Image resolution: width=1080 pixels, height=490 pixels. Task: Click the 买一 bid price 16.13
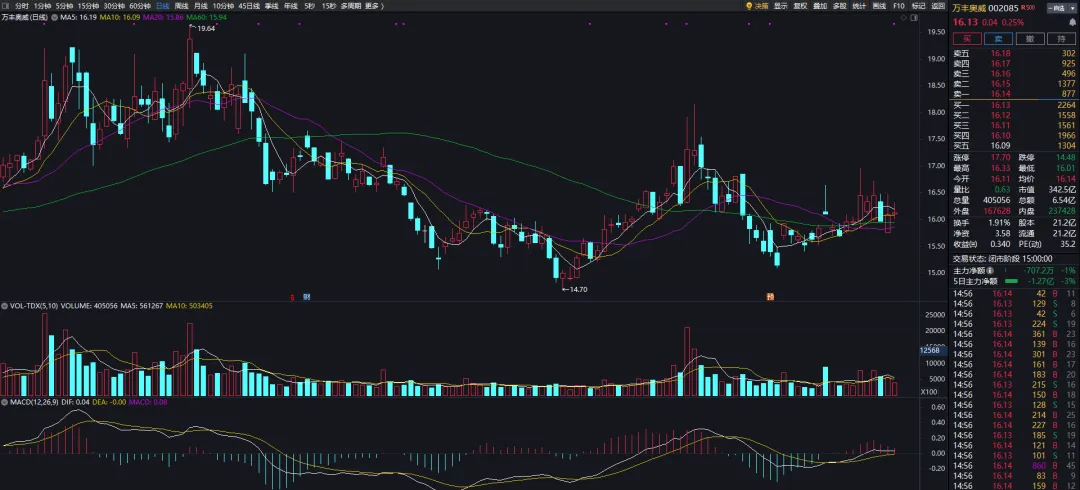(1000, 105)
